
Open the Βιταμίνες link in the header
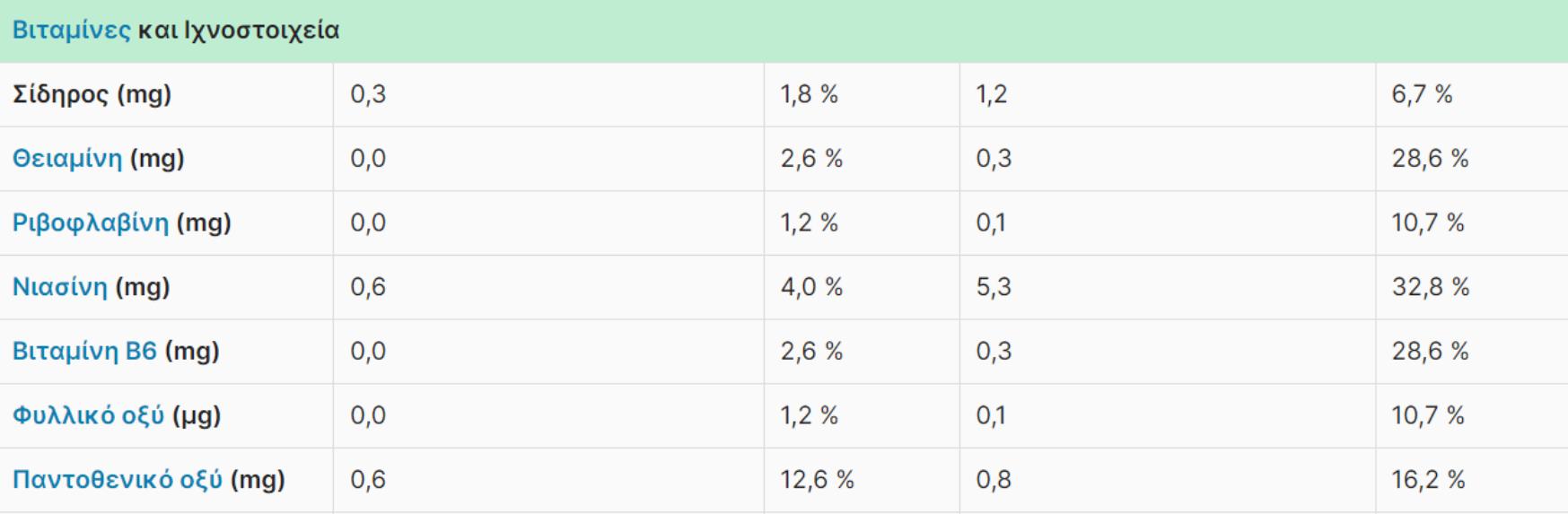[71, 30]
